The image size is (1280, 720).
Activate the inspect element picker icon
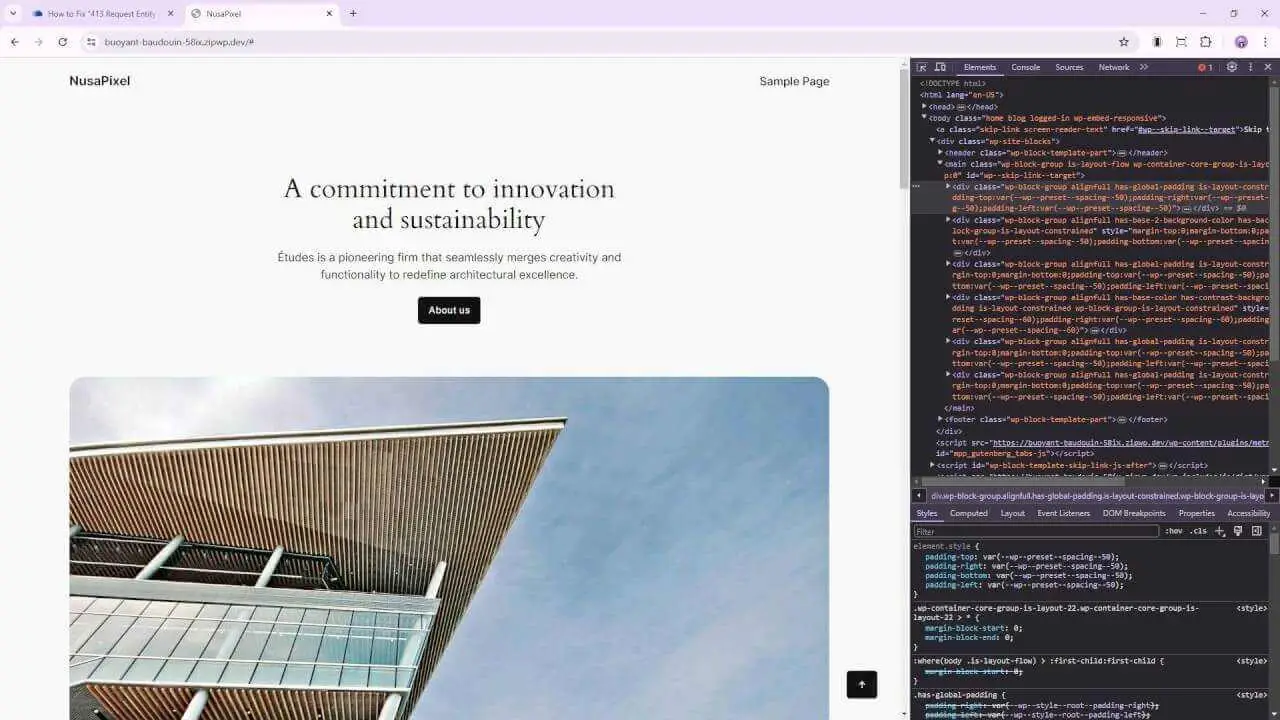point(922,67)
